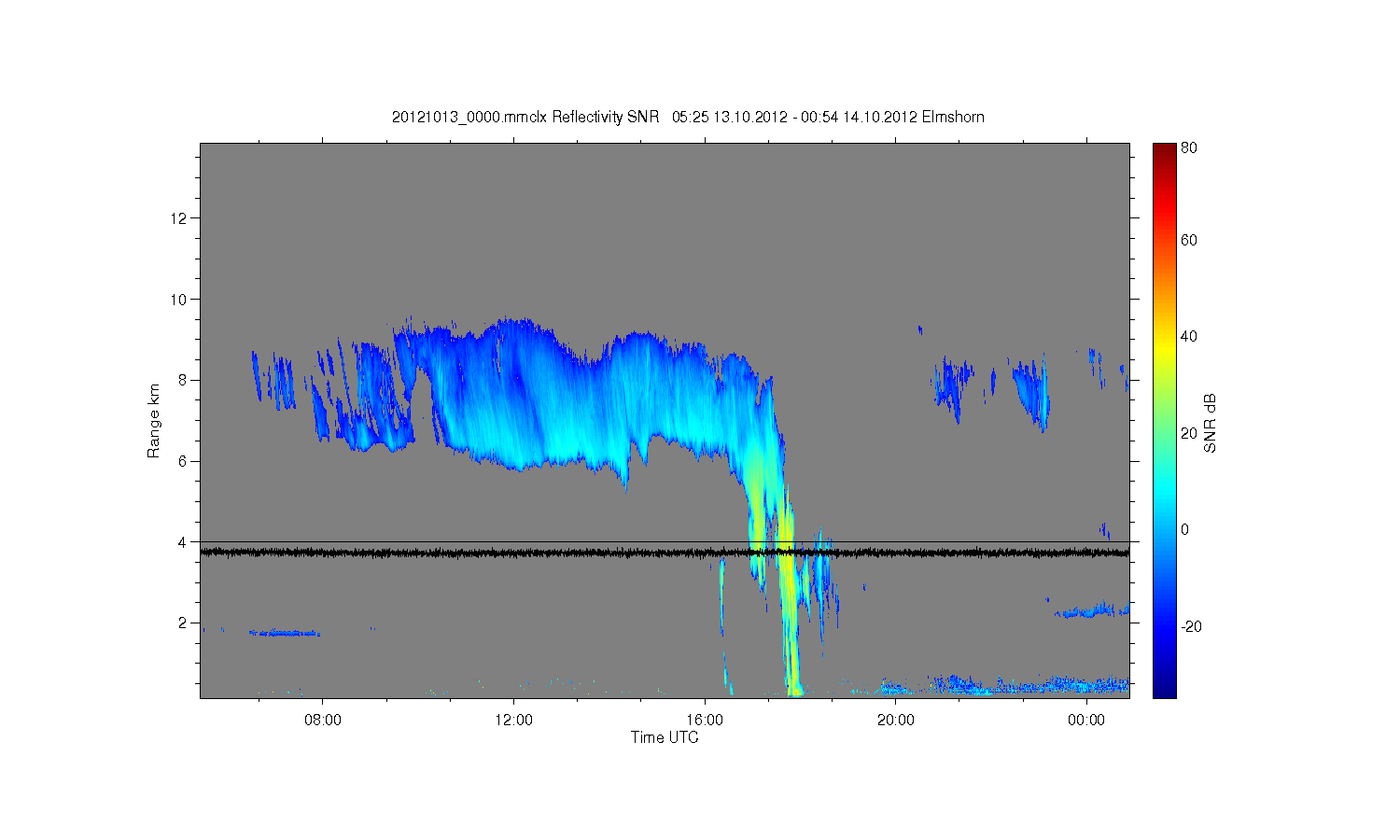This screenshot has width=1400, height=840.
Task: Click the 08:00 time tick label
Action: [323, 721]
